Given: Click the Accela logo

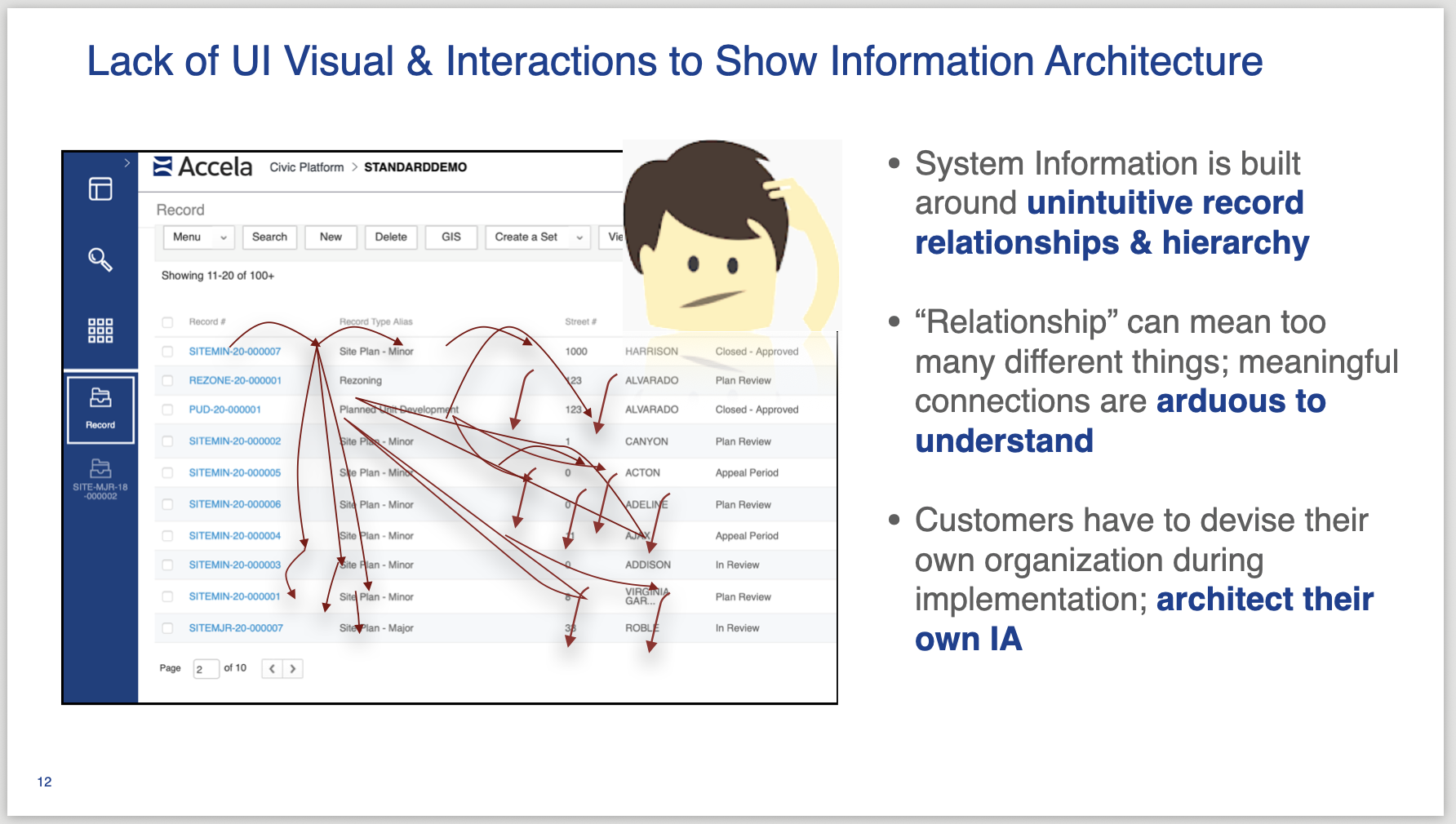Looking at the screenshot, I should point(203,166).
